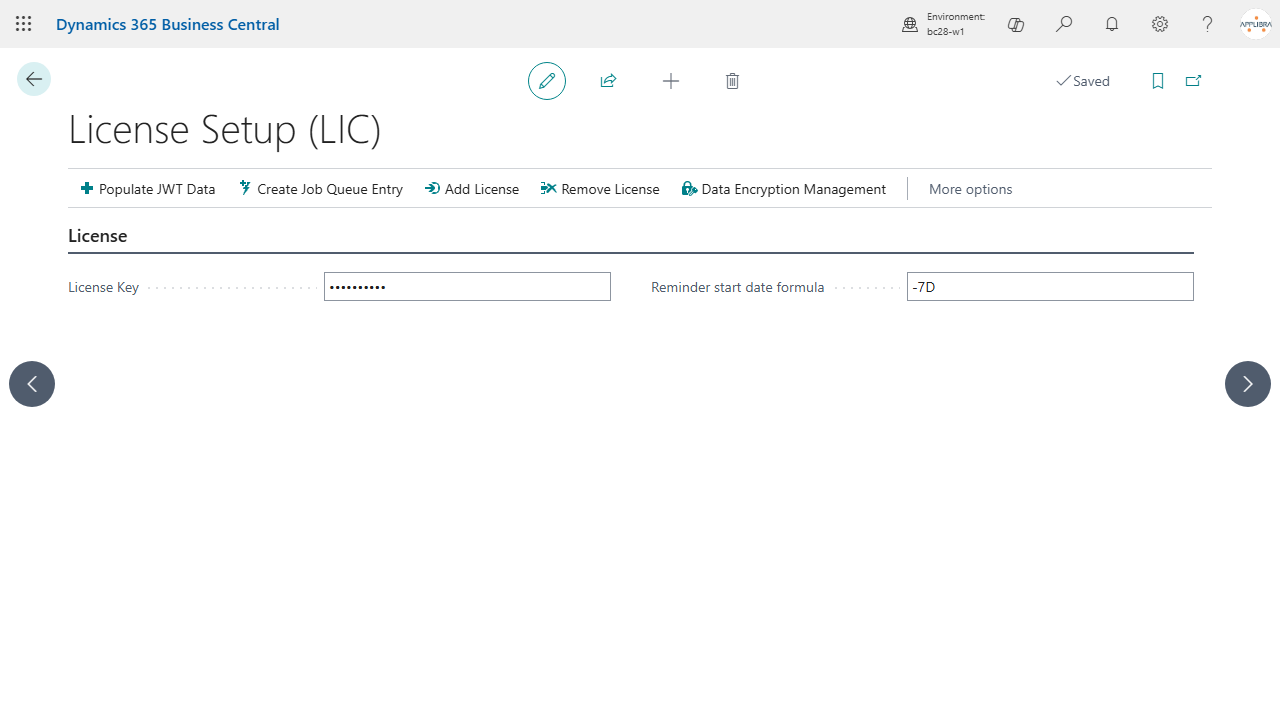Go to next record arrow
The width and height of the screenshot is (1280, 720).
1248,384
